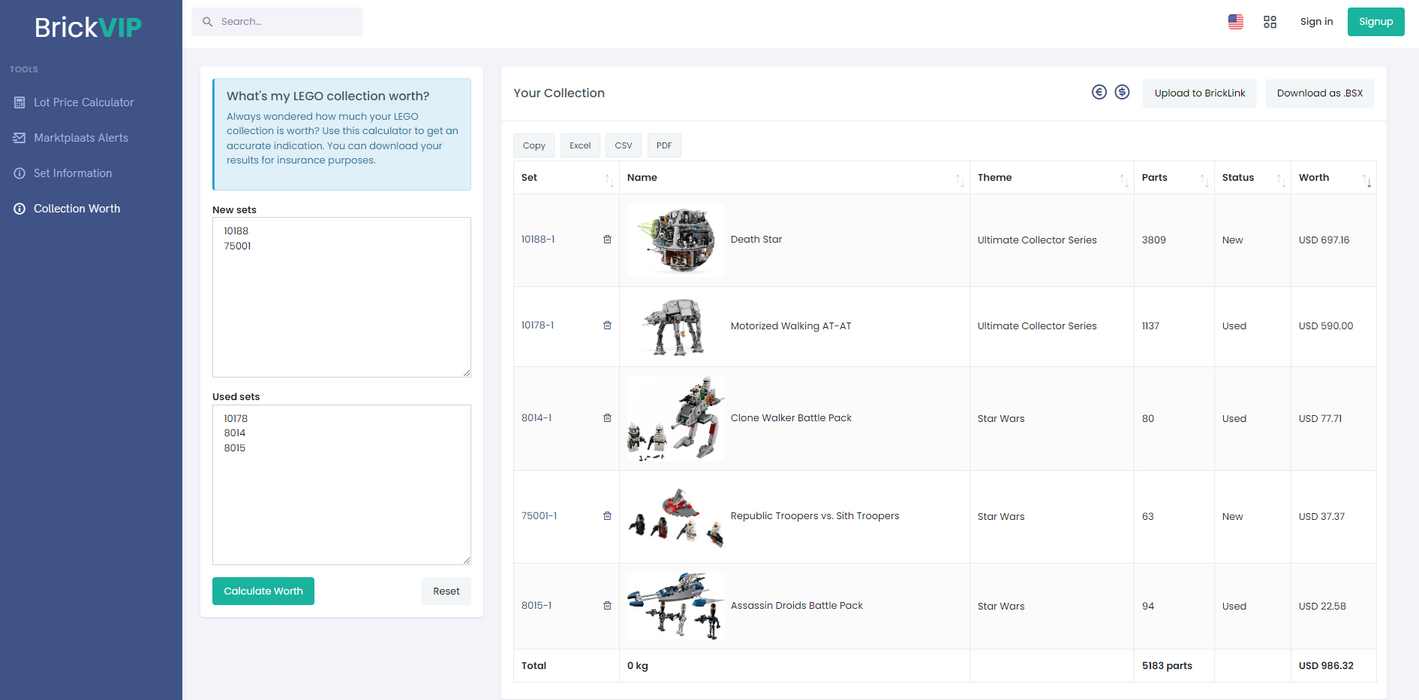
Task: Open set link 8014-1
Action: pos(536,418)
